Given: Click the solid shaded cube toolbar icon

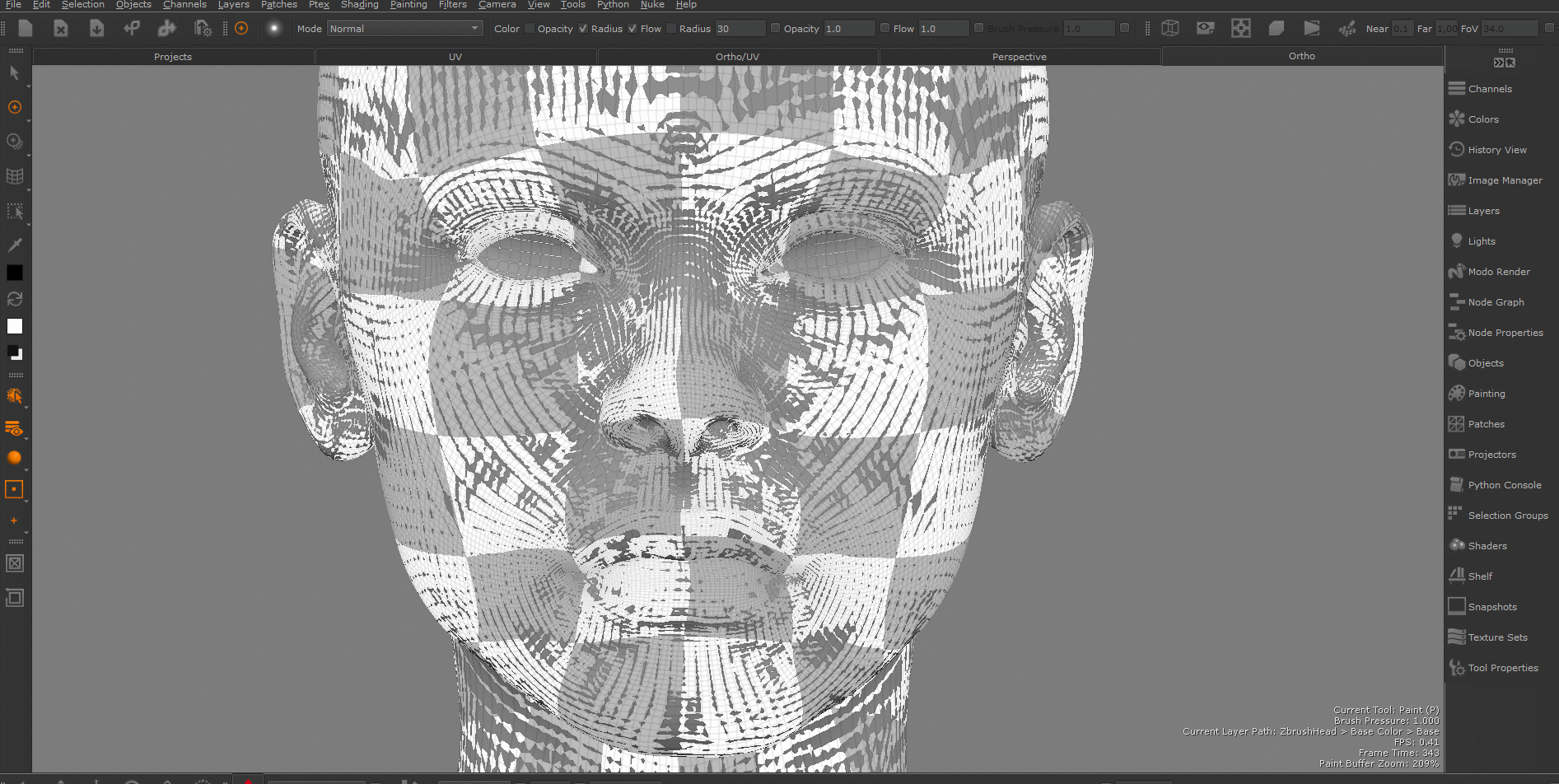Looking at the screenshot, I should 1277,28.
